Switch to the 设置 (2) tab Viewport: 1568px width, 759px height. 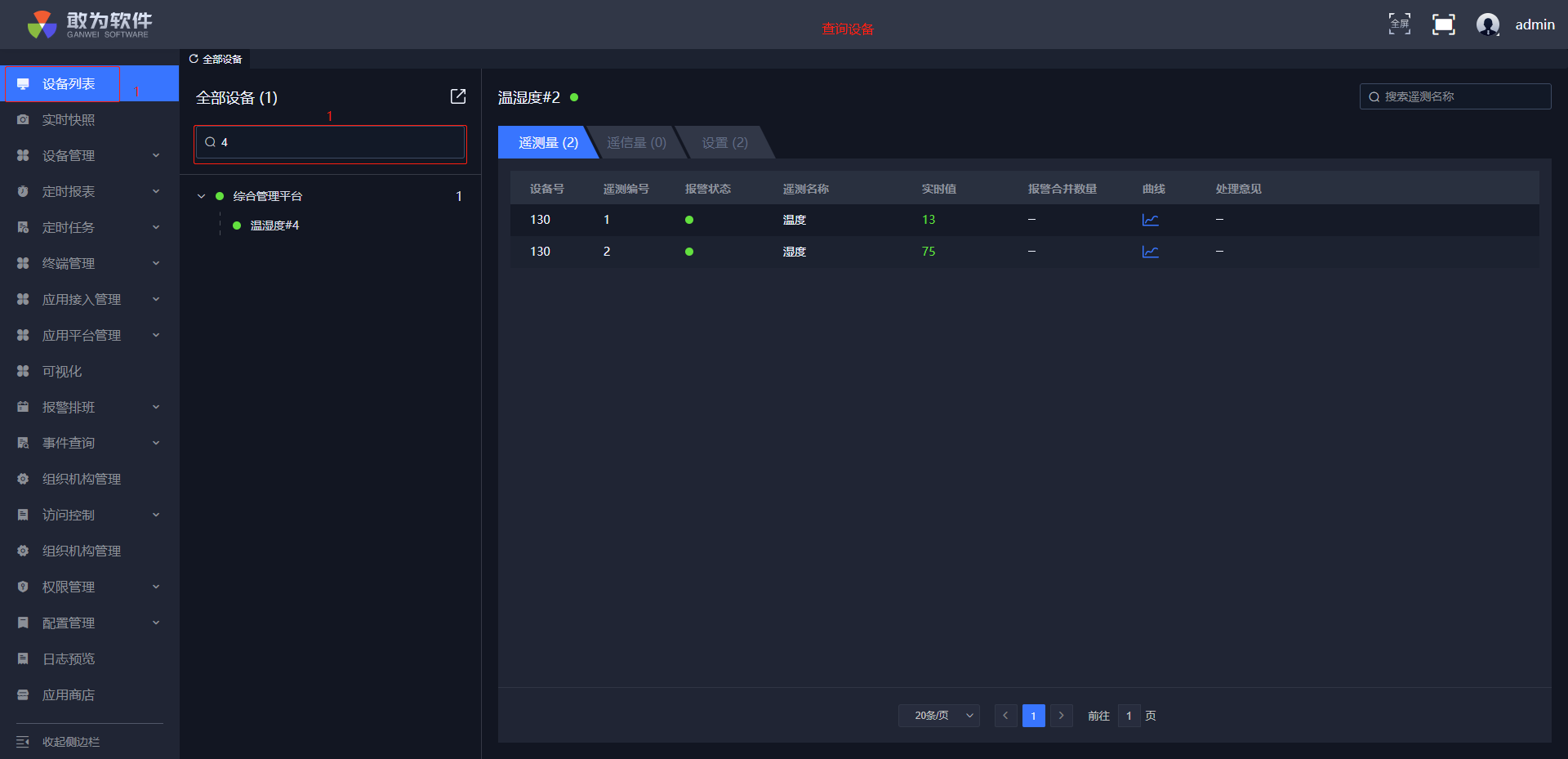pyautogui.click(x=724, y=143)
